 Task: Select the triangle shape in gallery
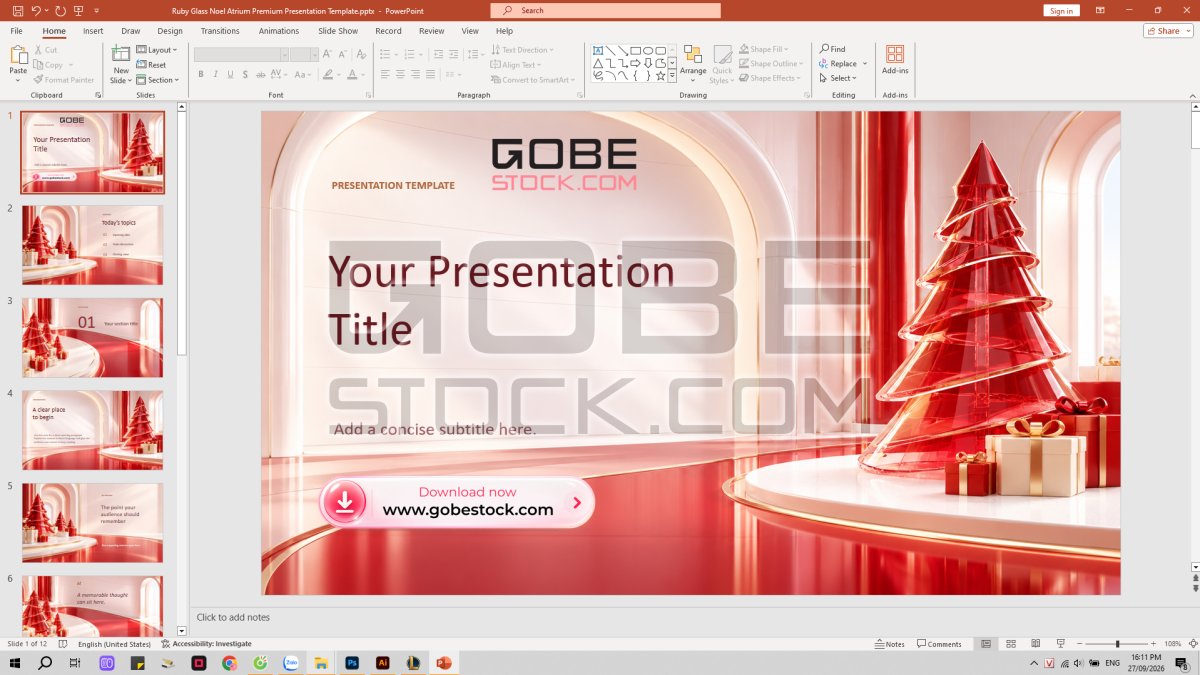pyautogui.click(x=598, y=63)
